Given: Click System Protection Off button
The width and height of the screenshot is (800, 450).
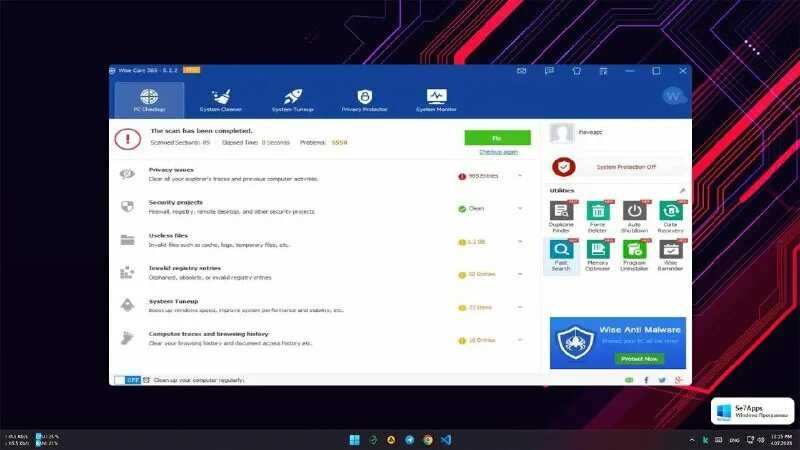Looking at the screenshot, I should (x=626, y=167).
